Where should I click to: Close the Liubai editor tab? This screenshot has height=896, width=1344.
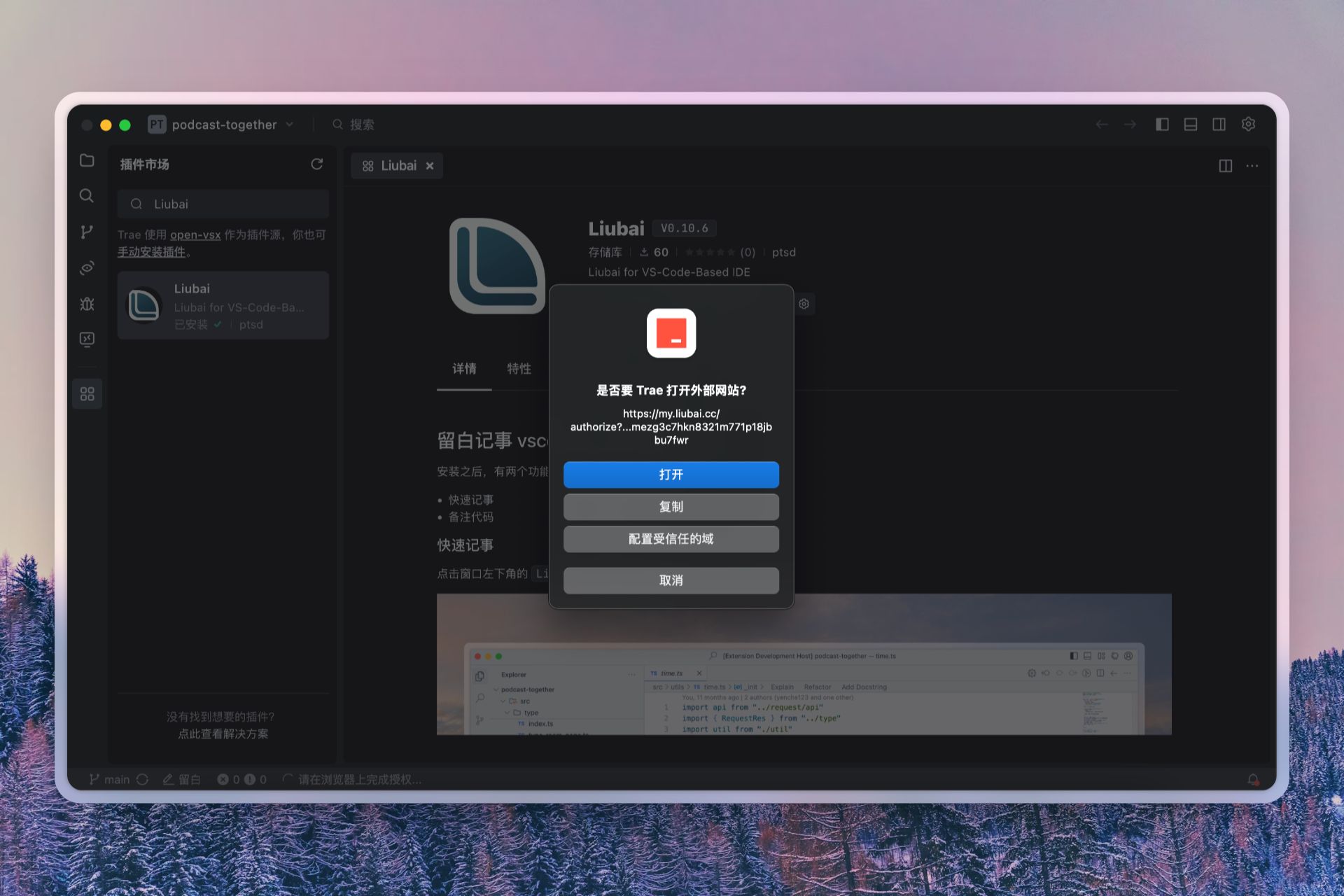(x=430, y=166)
